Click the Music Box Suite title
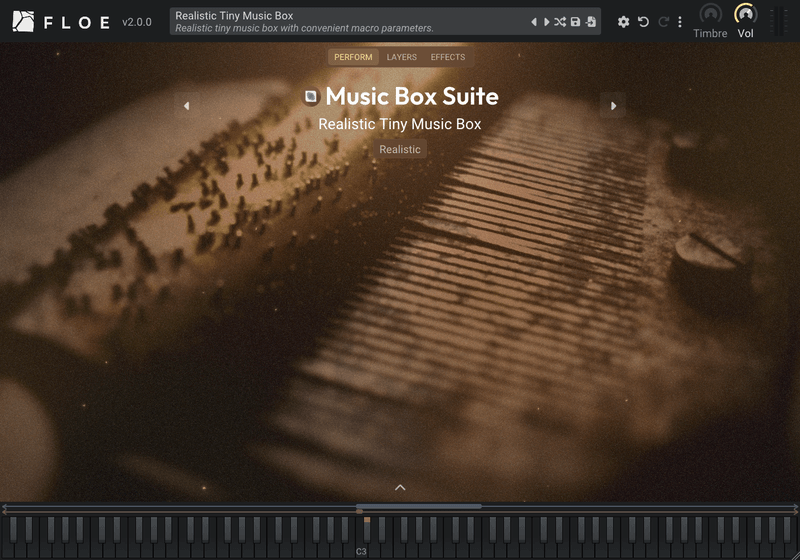The width and height of the screenshot is (800, 560). (x=412, y=96)
